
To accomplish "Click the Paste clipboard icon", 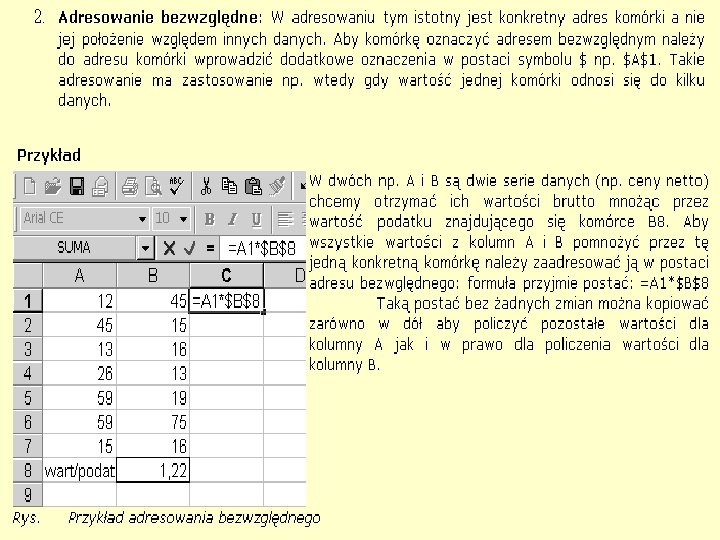I will coord(253,186).
